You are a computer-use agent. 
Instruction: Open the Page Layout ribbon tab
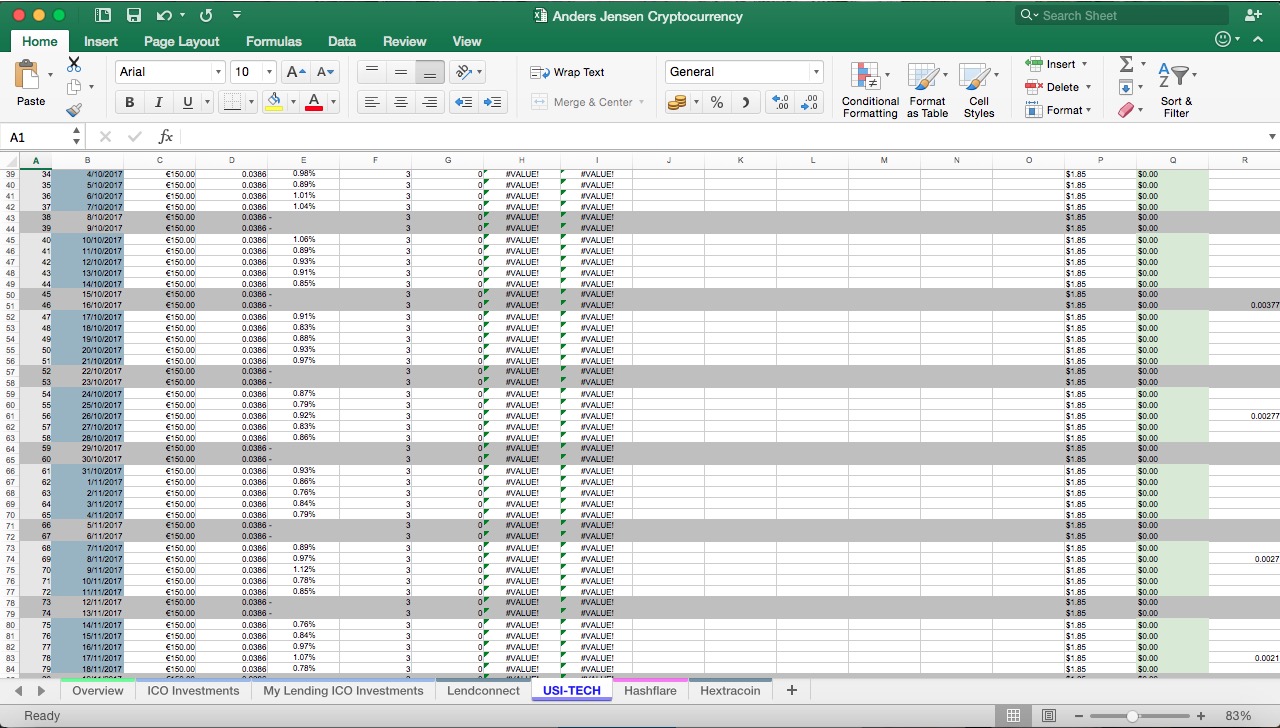point(181,41)
